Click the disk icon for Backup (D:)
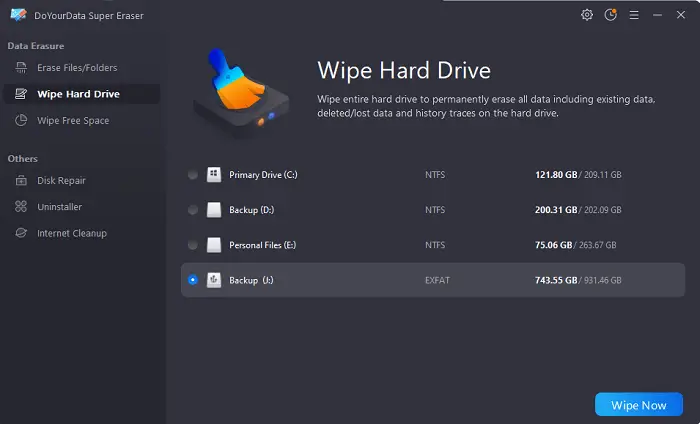Image resolution: width=700 pixels, height=424 pixels. [x=214, y=210]
